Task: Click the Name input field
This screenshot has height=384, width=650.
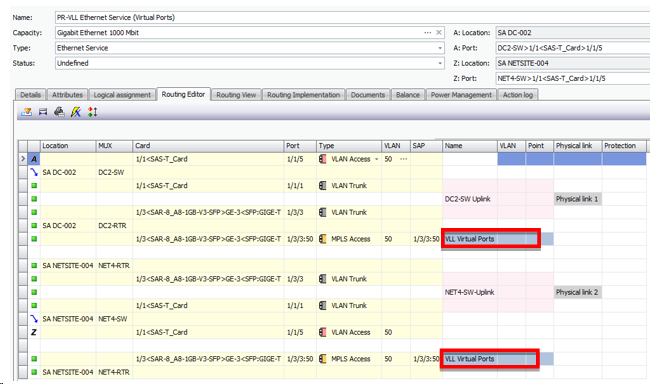Action: tap(352, 17)
